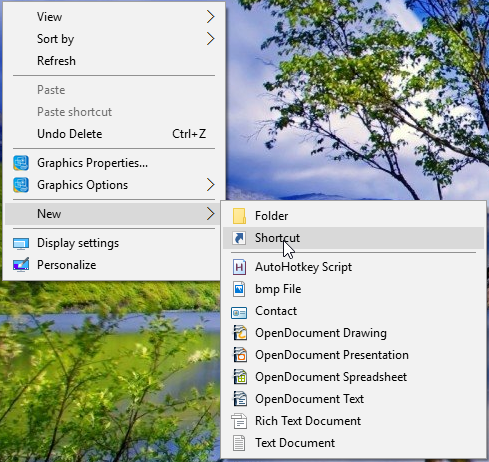The height and width of the screenshot is (462, 489).
Task: Open the New submenu chevron
Action: pos(210,214)
